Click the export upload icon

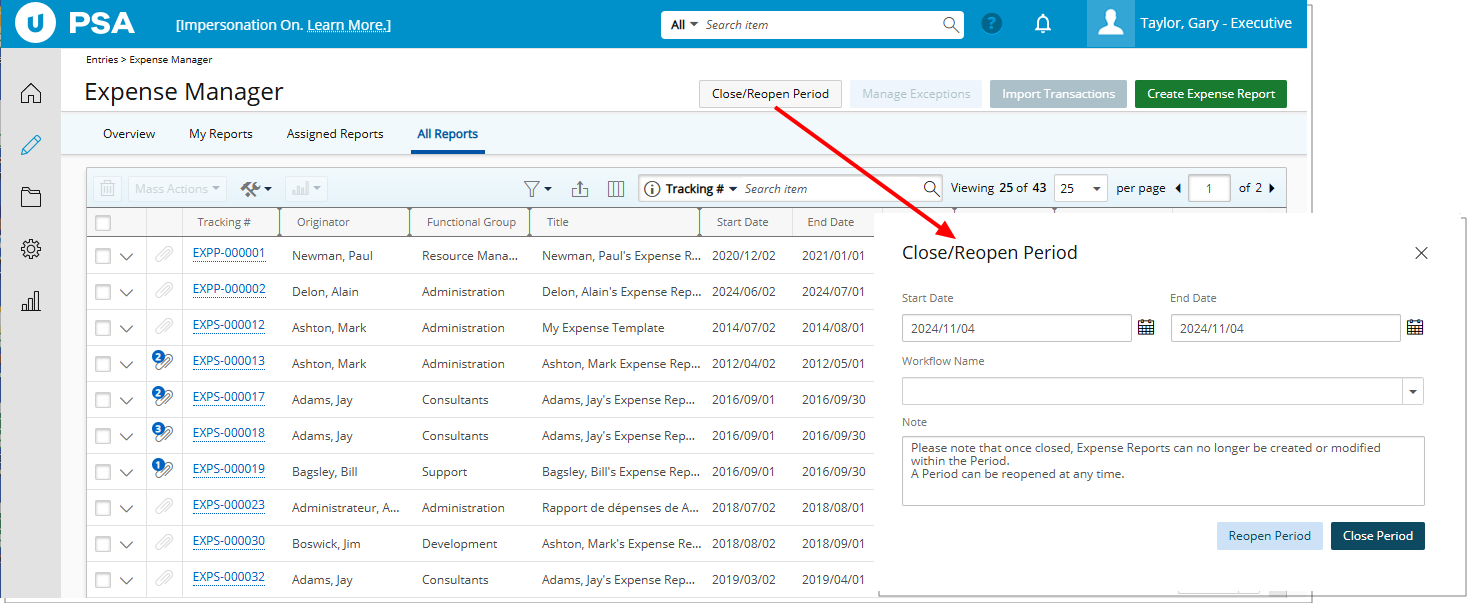click(x=580, y=188)
